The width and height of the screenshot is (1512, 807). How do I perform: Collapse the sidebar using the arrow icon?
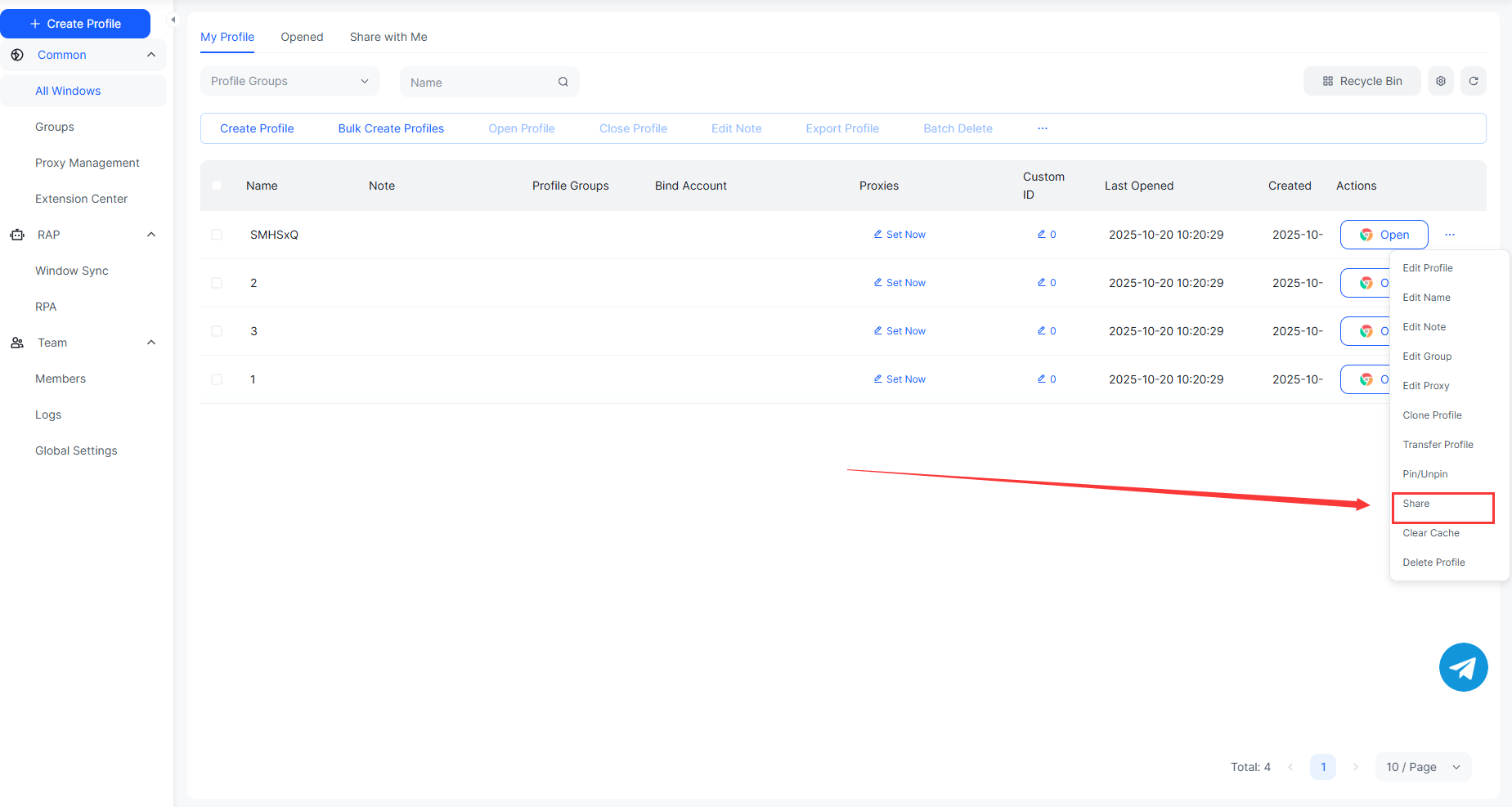[173, 20]
